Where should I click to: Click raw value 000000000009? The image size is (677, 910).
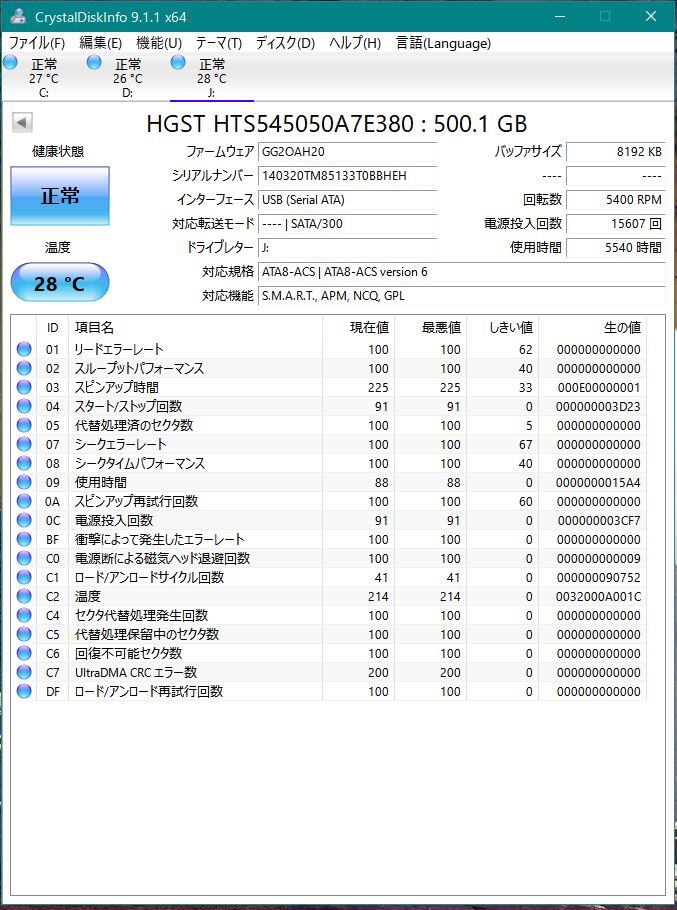pos(599,559)
